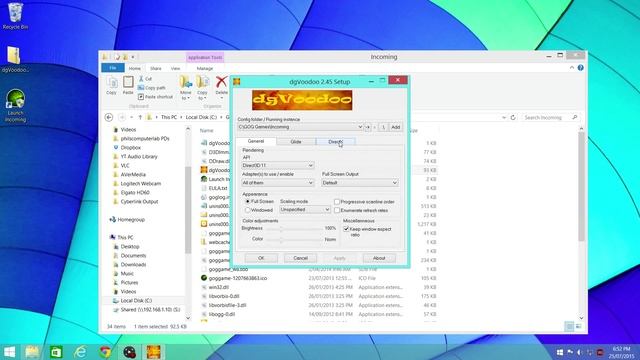Expand the Scaling mode dropdown
Viewport: 640px width, 360px height.
pyautogui.click(x=305, y=209)
